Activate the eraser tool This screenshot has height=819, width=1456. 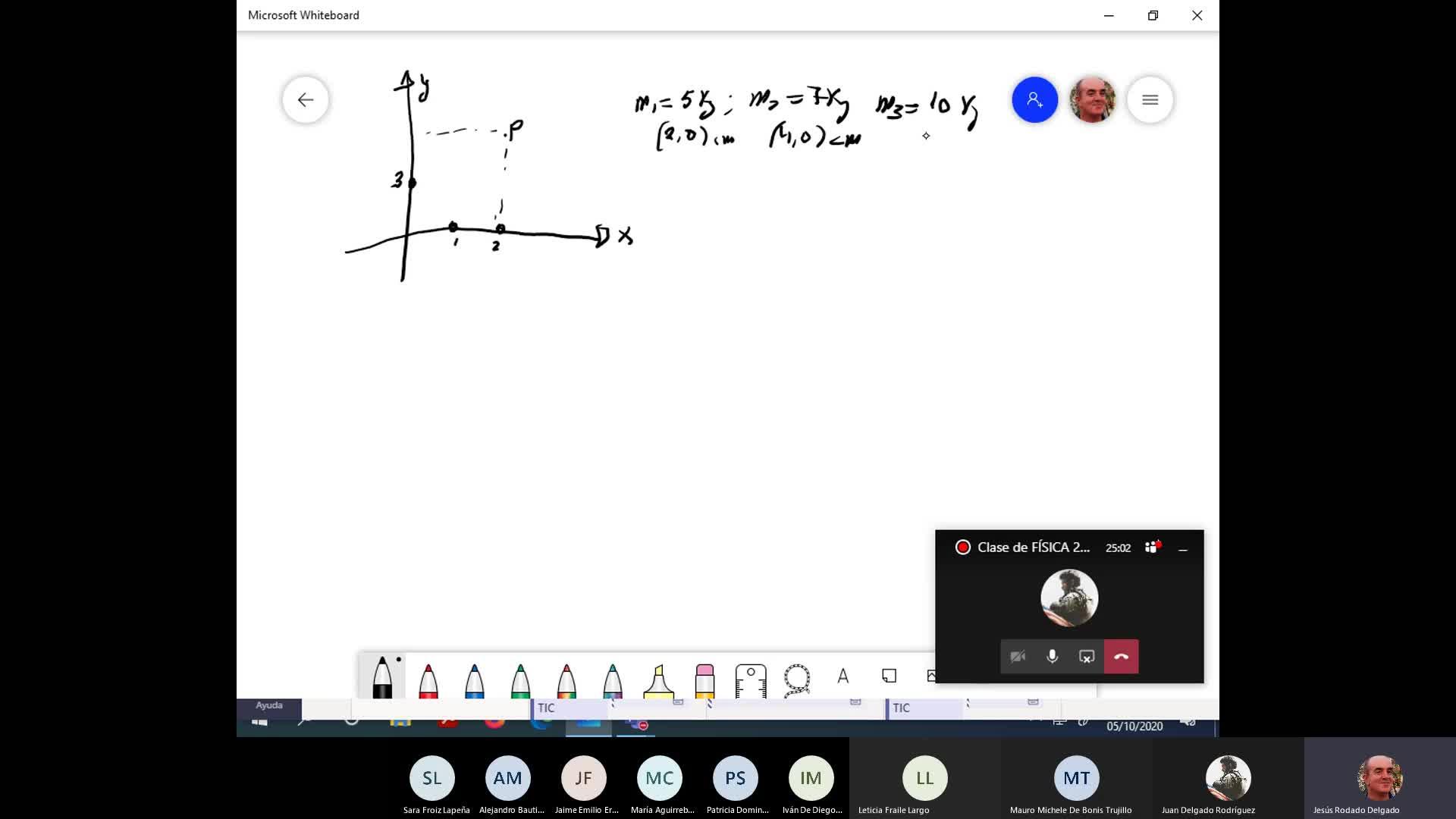pyautogui.click(x=704, y=679)
